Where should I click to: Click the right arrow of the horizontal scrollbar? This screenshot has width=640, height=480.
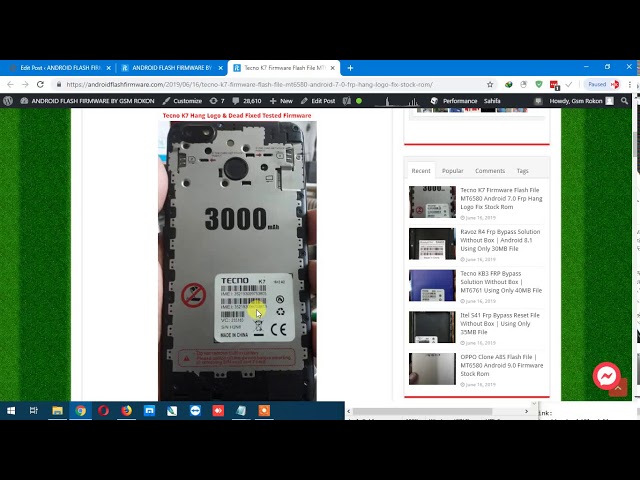527,411
